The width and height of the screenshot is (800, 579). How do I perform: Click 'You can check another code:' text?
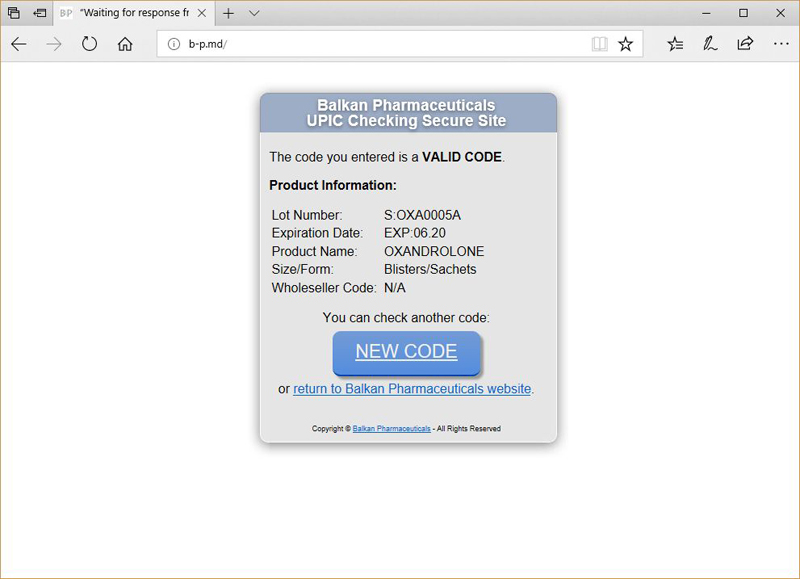point(406,318)
